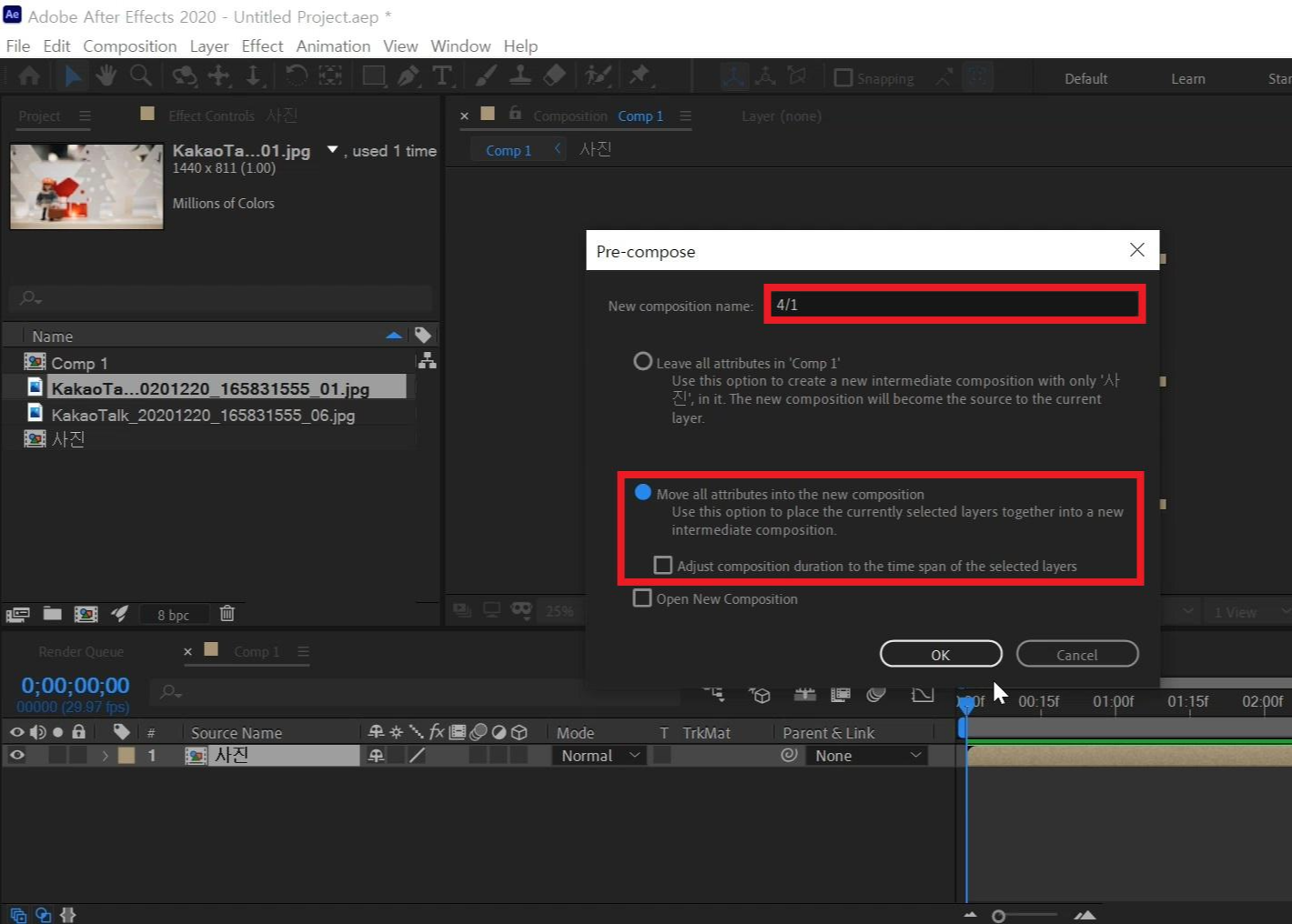Click the layer 사진 label color swatch
Viewport: 1292px width, 924px height.
click(x=126, y=755)
